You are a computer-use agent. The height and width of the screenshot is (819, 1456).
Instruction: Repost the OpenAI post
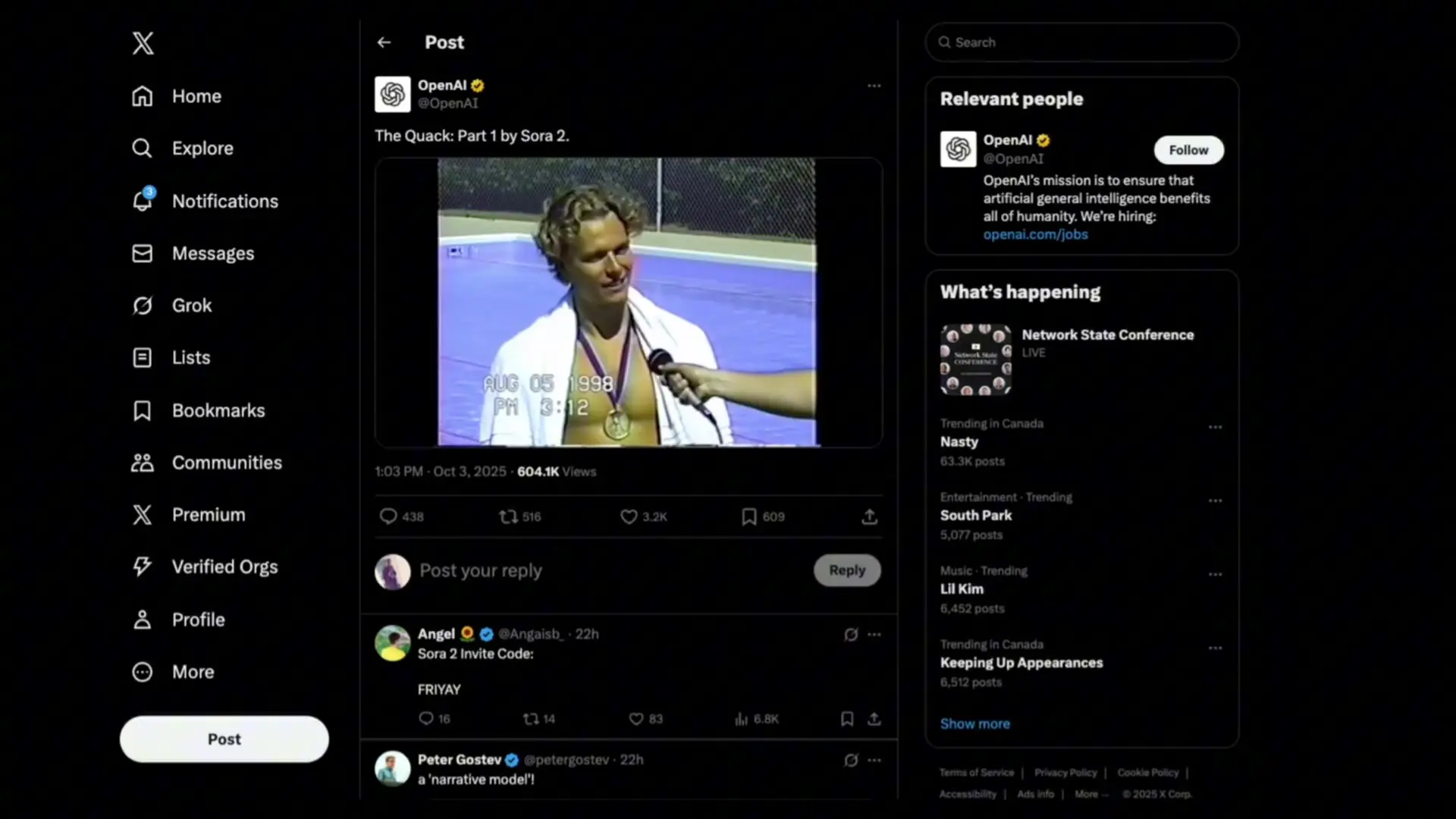pyautogui.click(x=508, y=516)
